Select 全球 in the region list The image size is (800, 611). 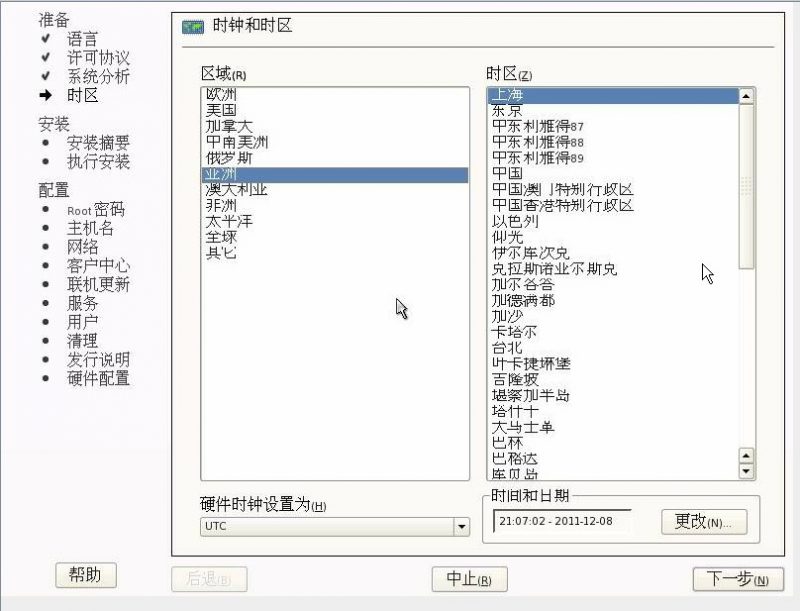tap(221, 237)
